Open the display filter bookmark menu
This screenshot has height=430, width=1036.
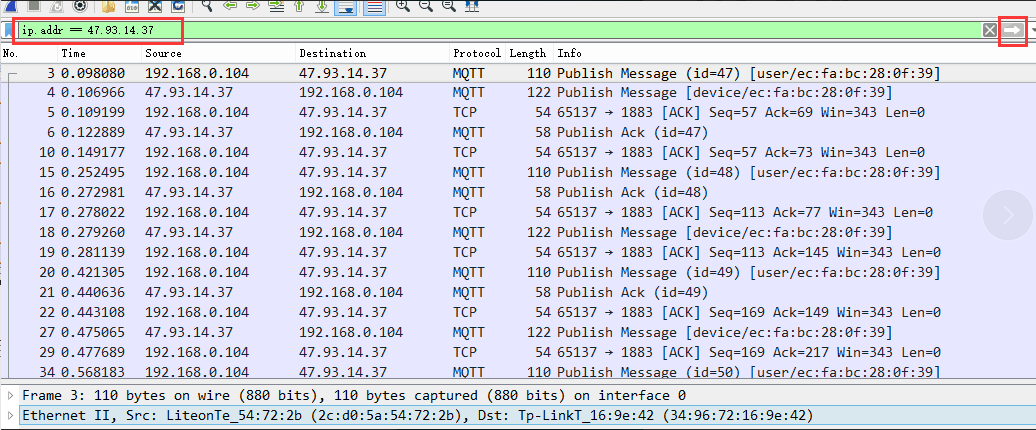[x=9, y=30]
